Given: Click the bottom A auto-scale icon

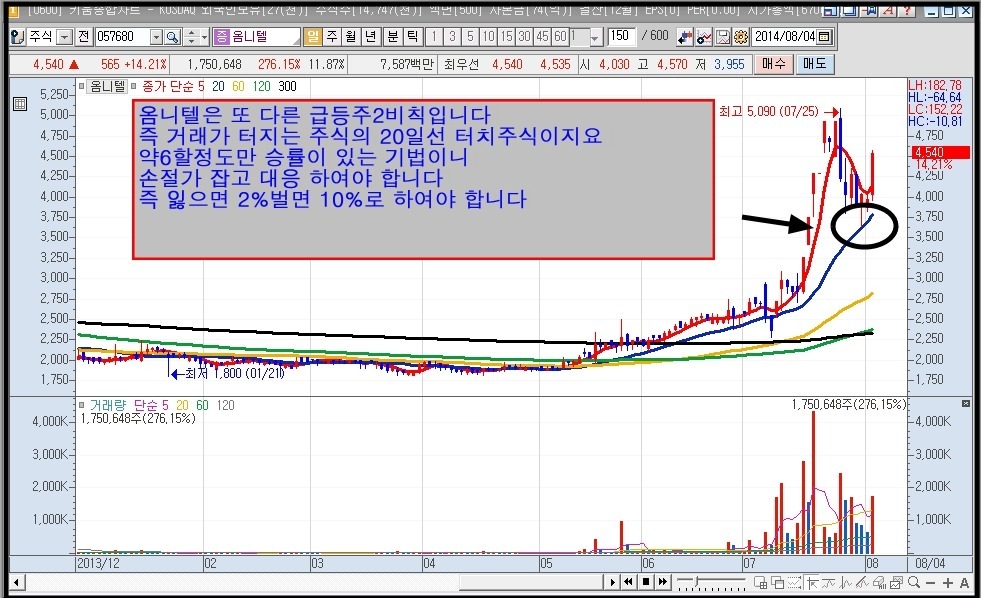Looking at the screenshot, I should (x=964, y=583).
